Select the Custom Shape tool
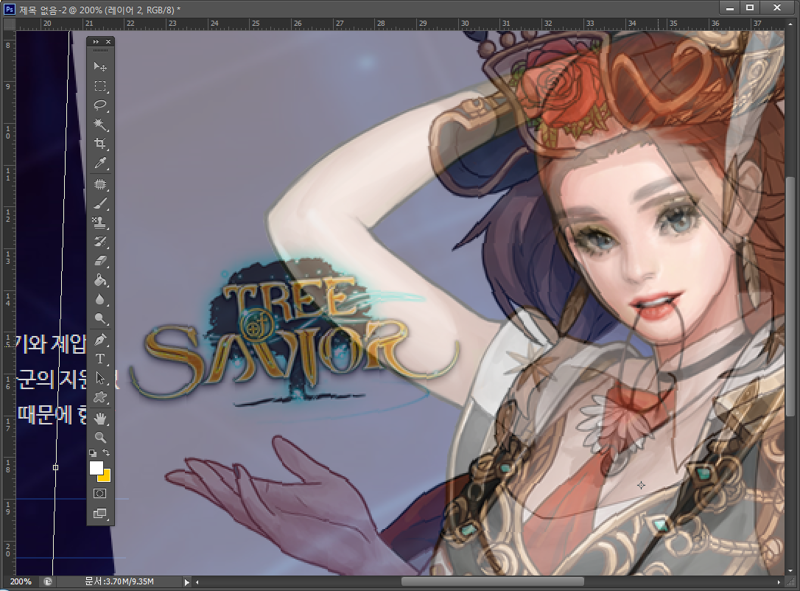 [x=100, y=398]
